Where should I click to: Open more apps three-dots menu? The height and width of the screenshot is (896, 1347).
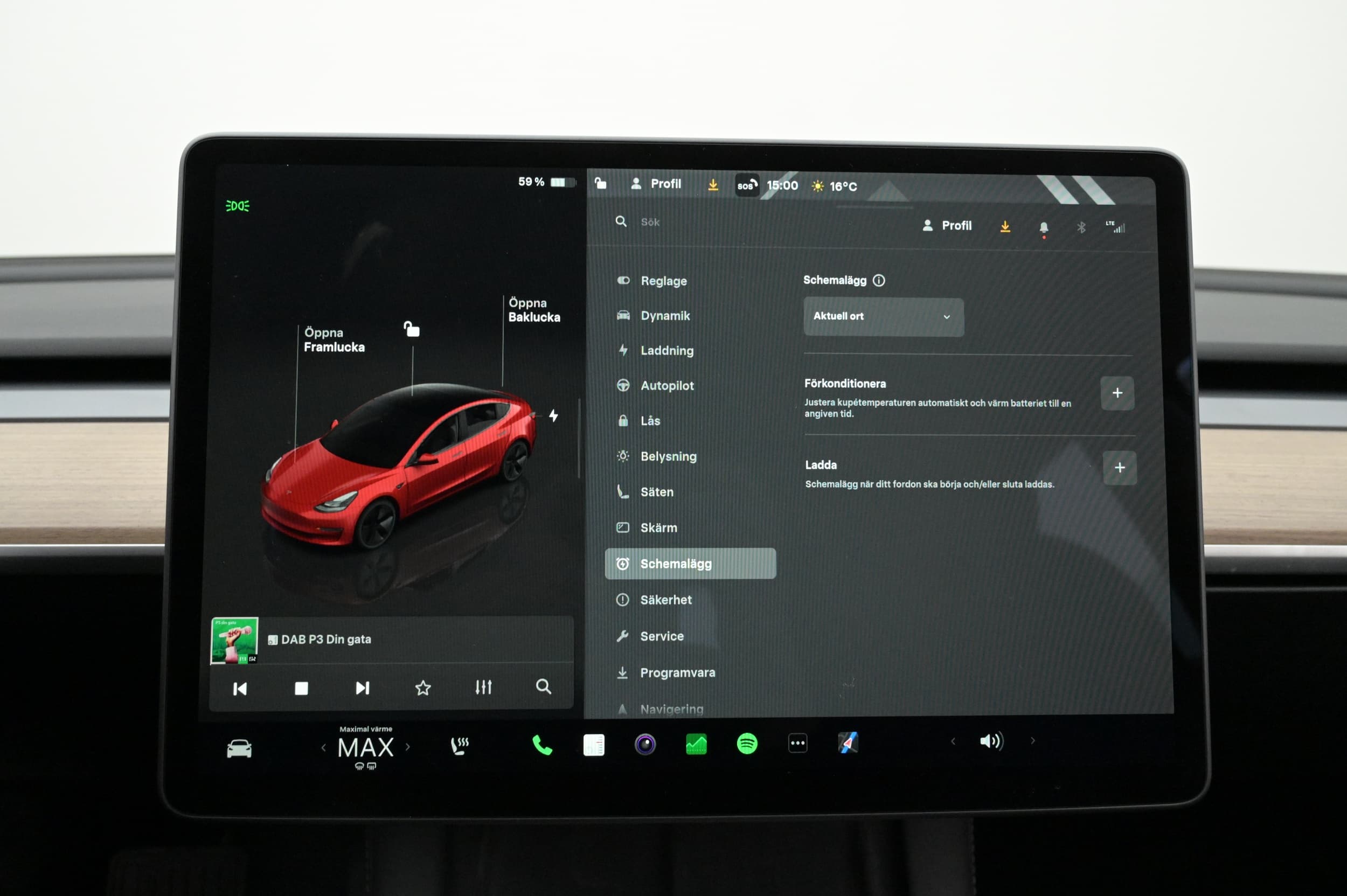(797, 744)
